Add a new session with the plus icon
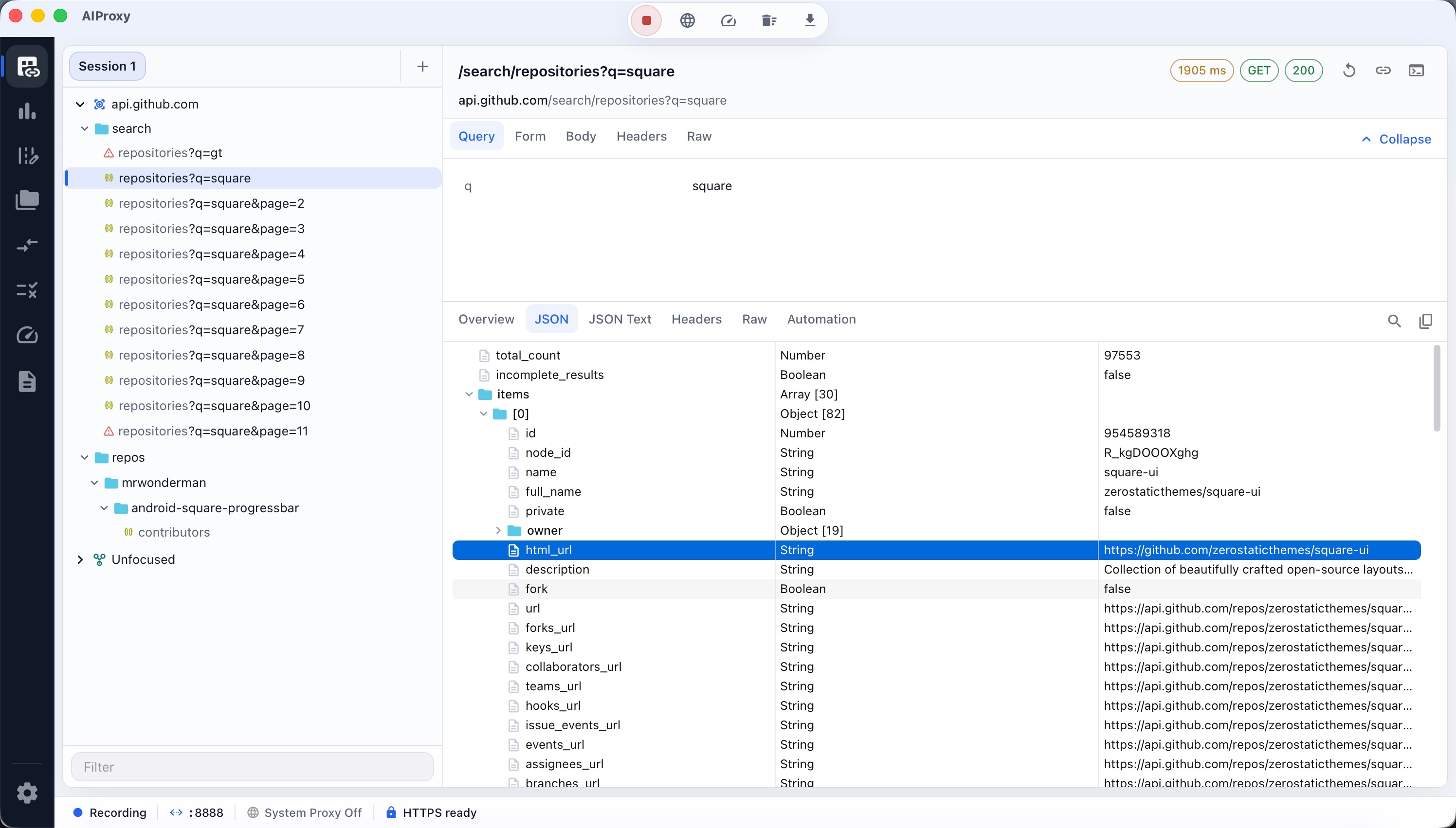Image resolution: width=1456 pixels, height=828 pixels. pyautogui.click(x=422, y=67)
